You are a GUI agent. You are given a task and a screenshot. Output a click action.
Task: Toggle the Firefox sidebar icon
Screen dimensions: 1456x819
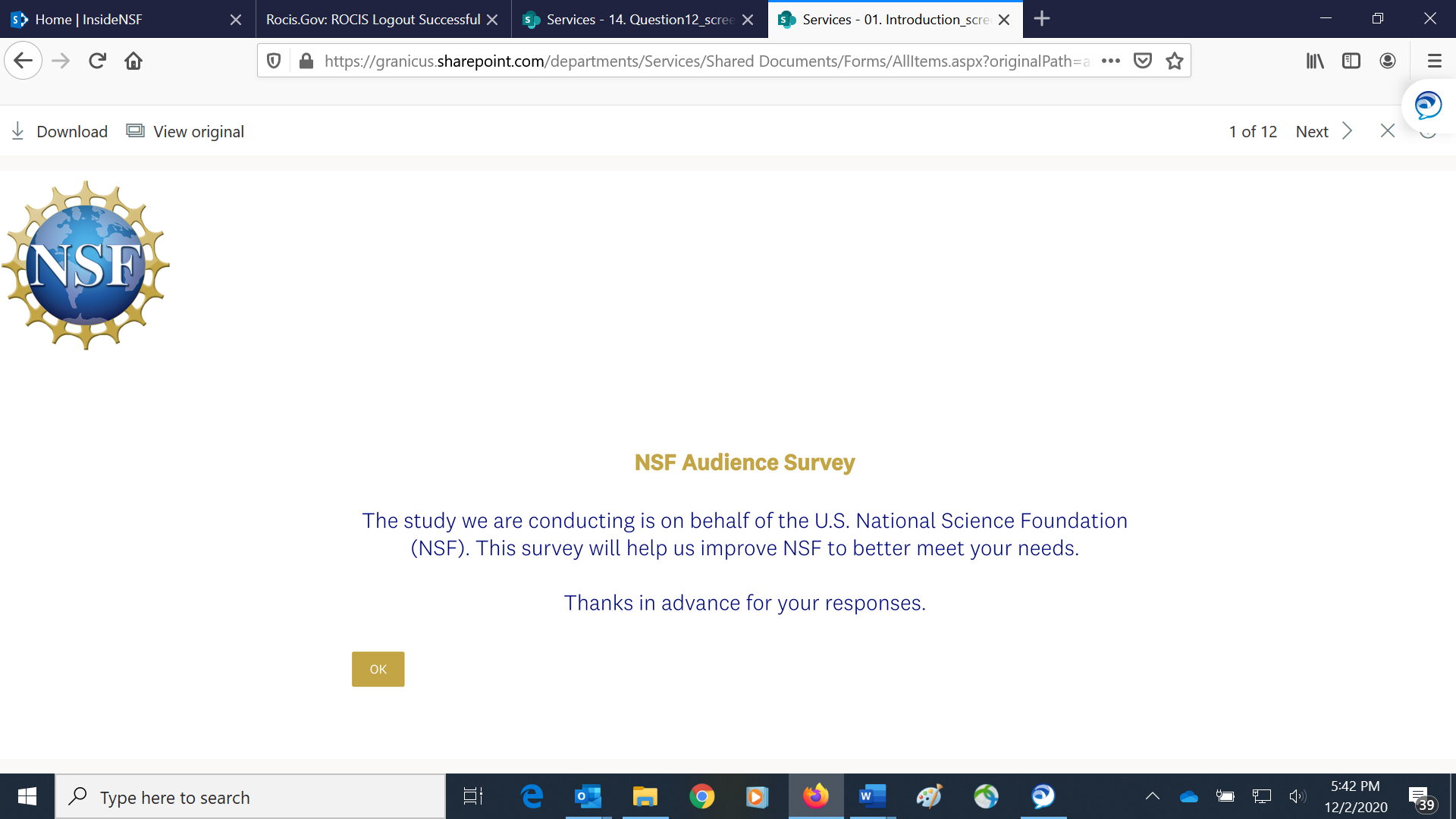click(x=1351, y=61)
